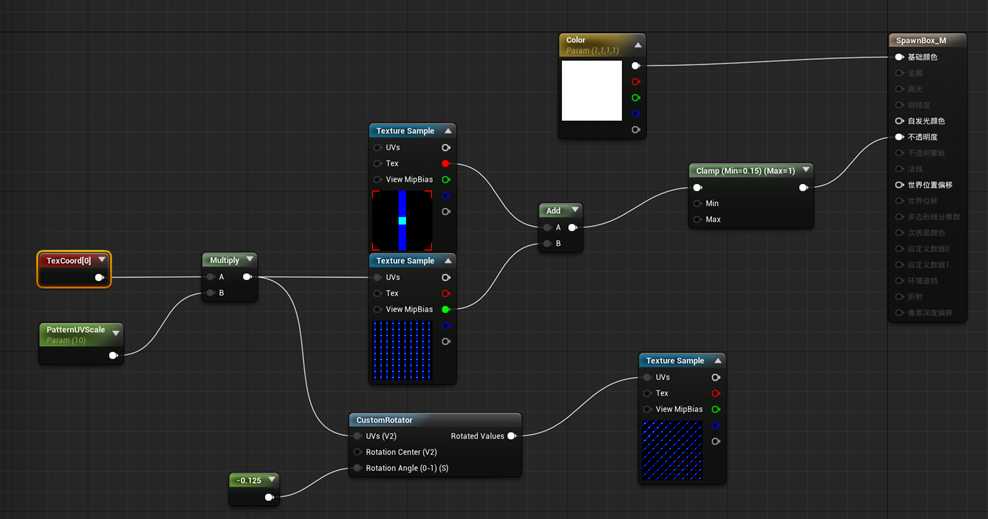The height and width of the screenshot is (519, 988).
Task: Click the vertical blue bar texture preview
Action: pyautogui.click(x=402, y=220)
